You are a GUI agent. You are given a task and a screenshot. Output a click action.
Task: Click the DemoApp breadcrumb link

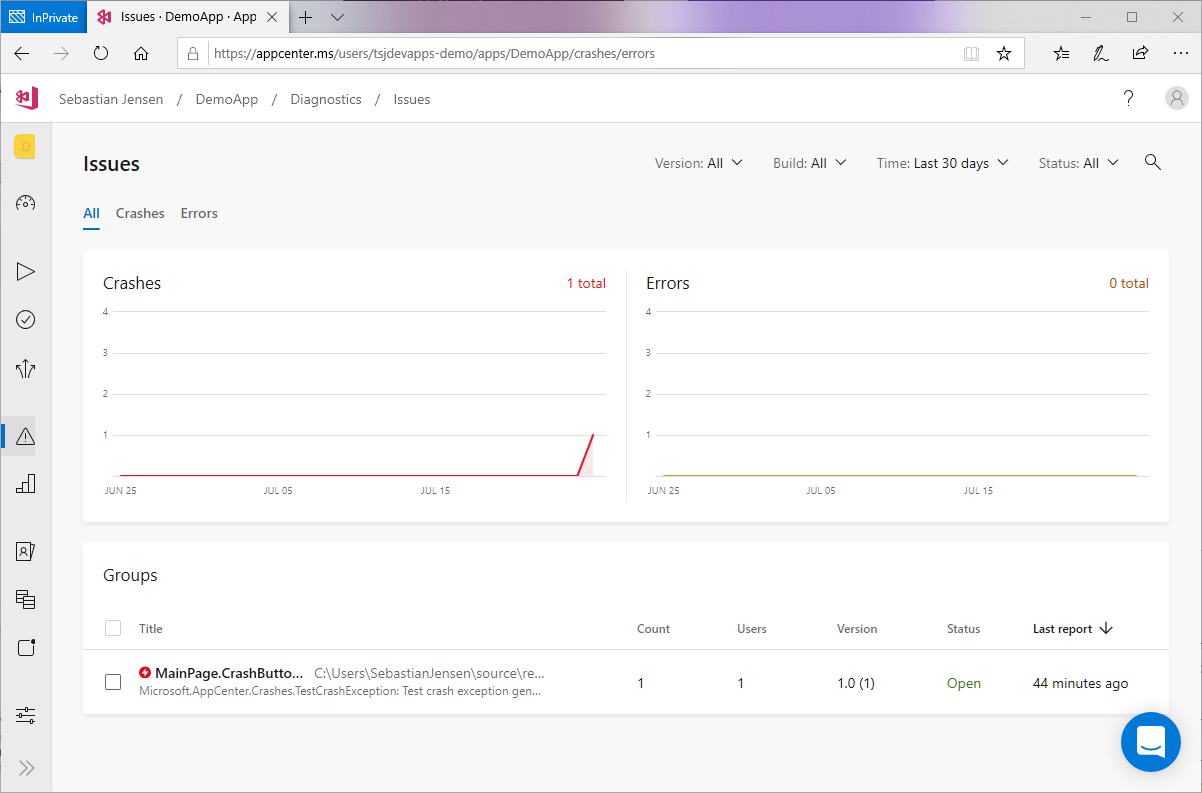click(227, 99)
